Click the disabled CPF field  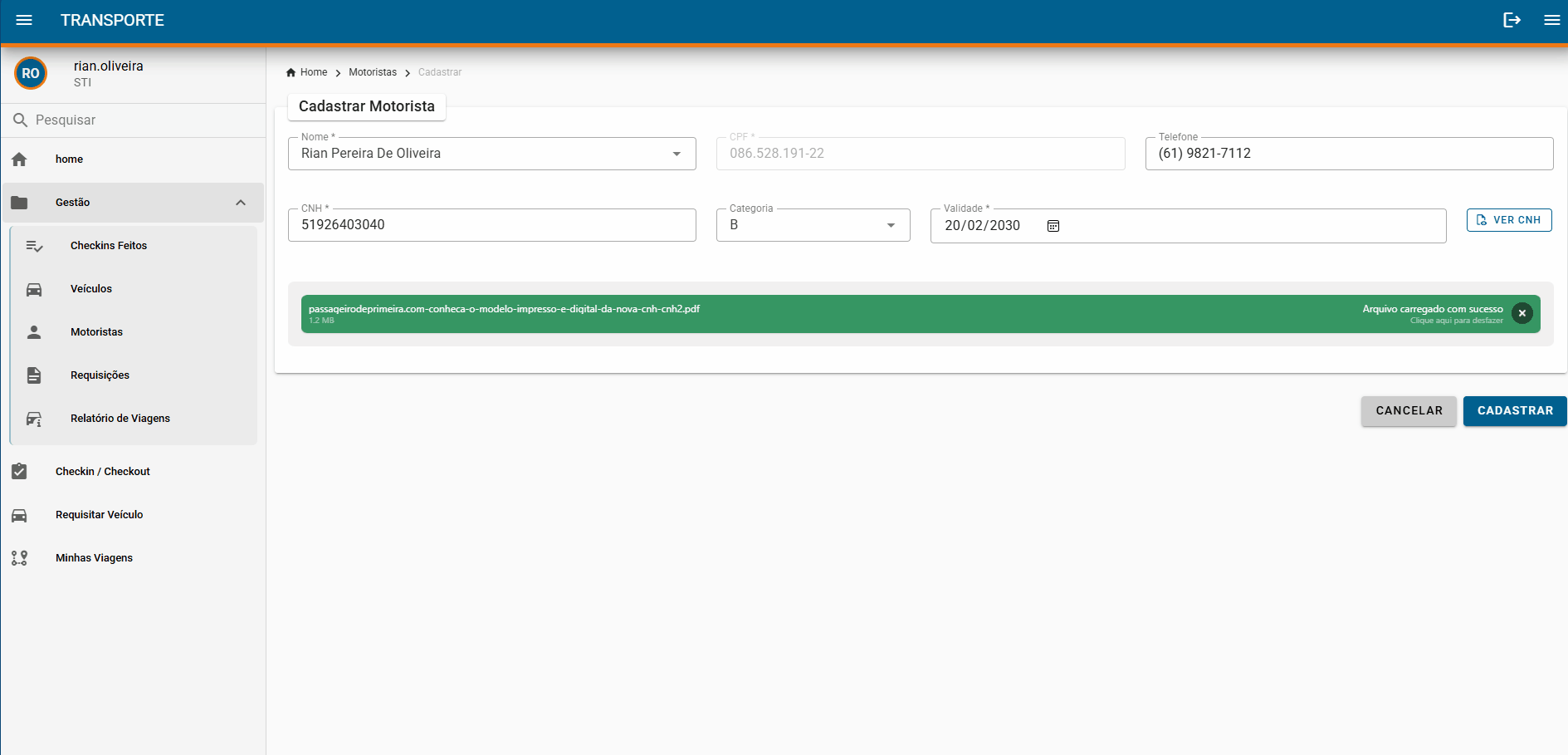pos(921,154)
